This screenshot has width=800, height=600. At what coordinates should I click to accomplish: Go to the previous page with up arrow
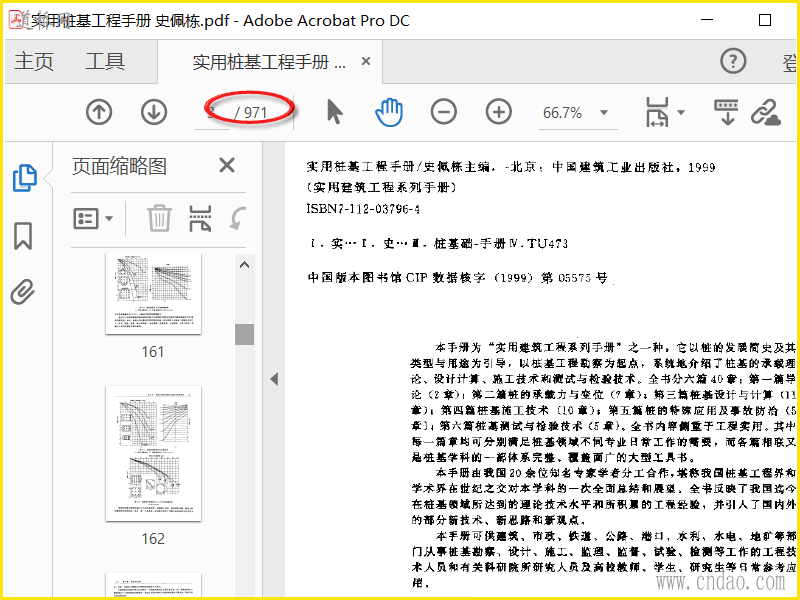click(x=99, y=112)
